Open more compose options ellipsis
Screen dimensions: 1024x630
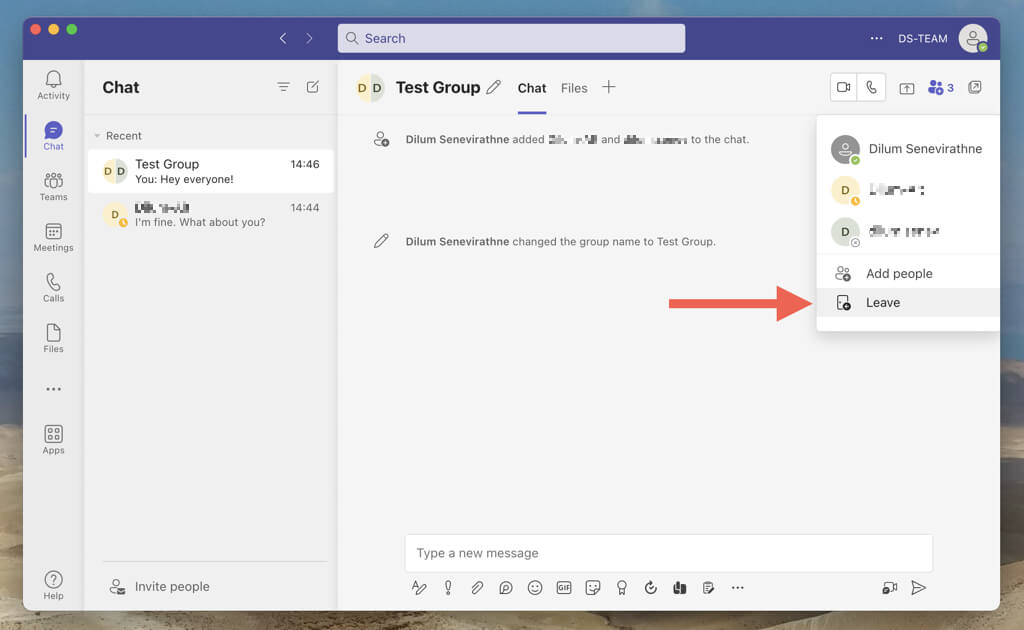coord(738,588)
